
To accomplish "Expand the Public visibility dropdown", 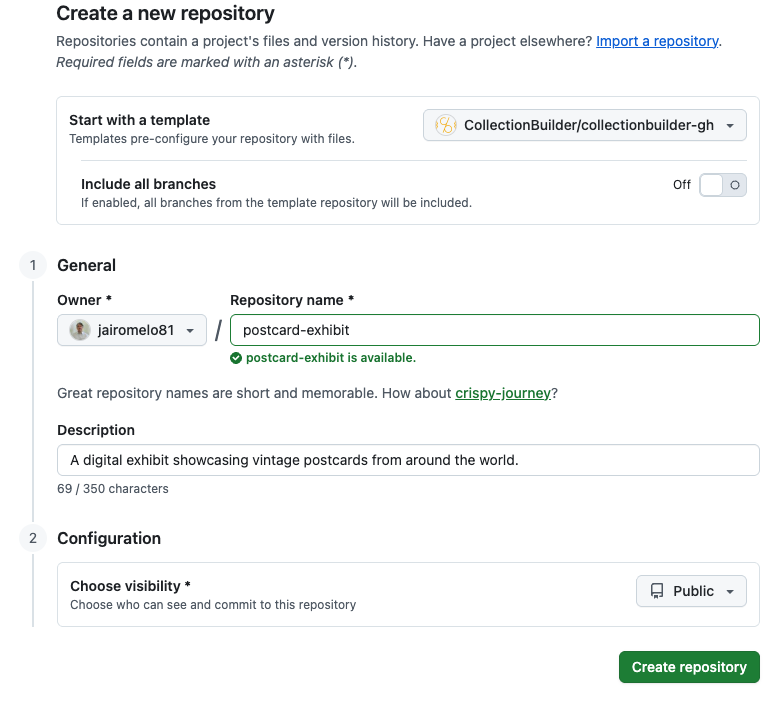I will coord(691,591).
